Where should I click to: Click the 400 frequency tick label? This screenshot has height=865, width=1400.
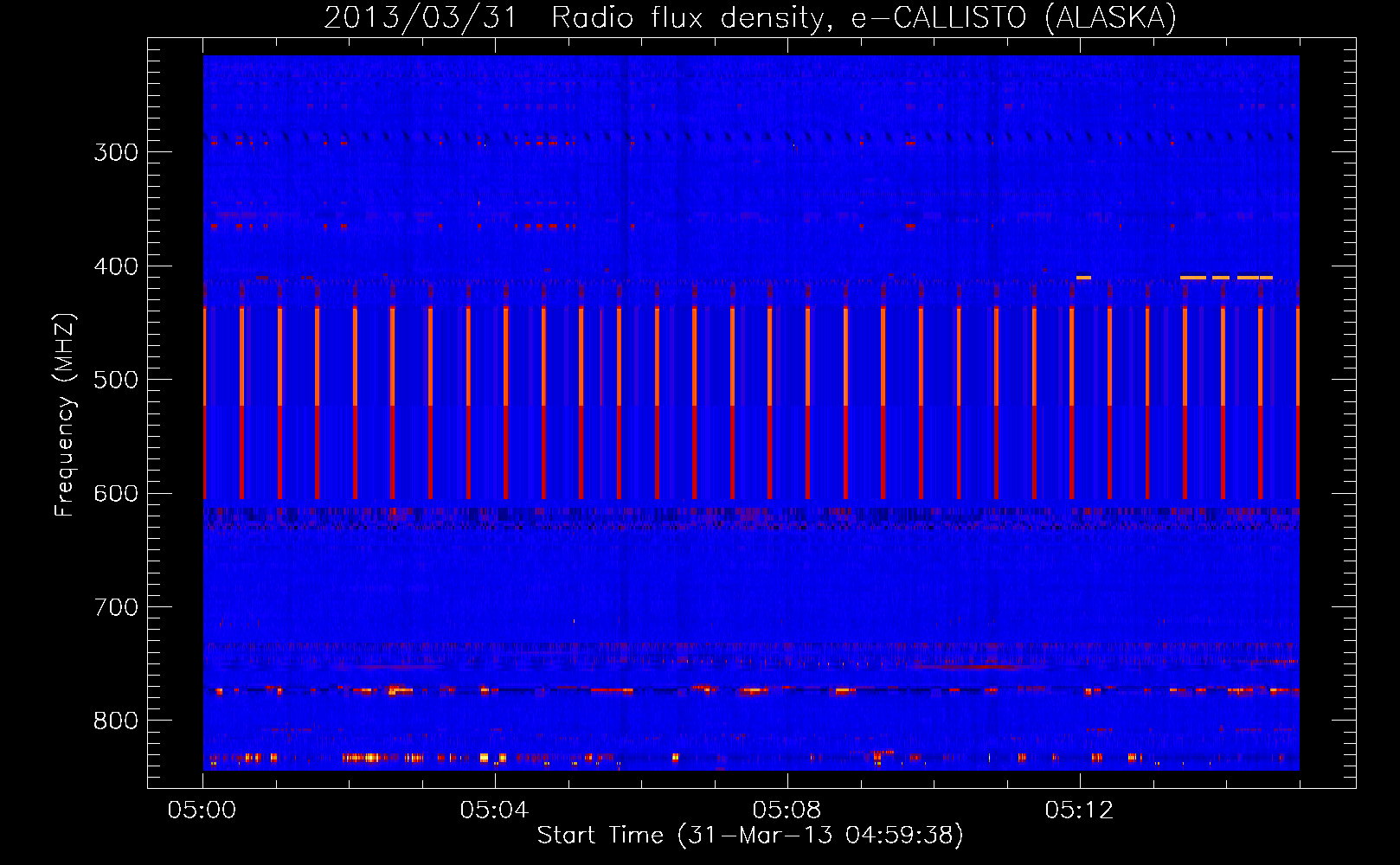[x=116, y=266]
